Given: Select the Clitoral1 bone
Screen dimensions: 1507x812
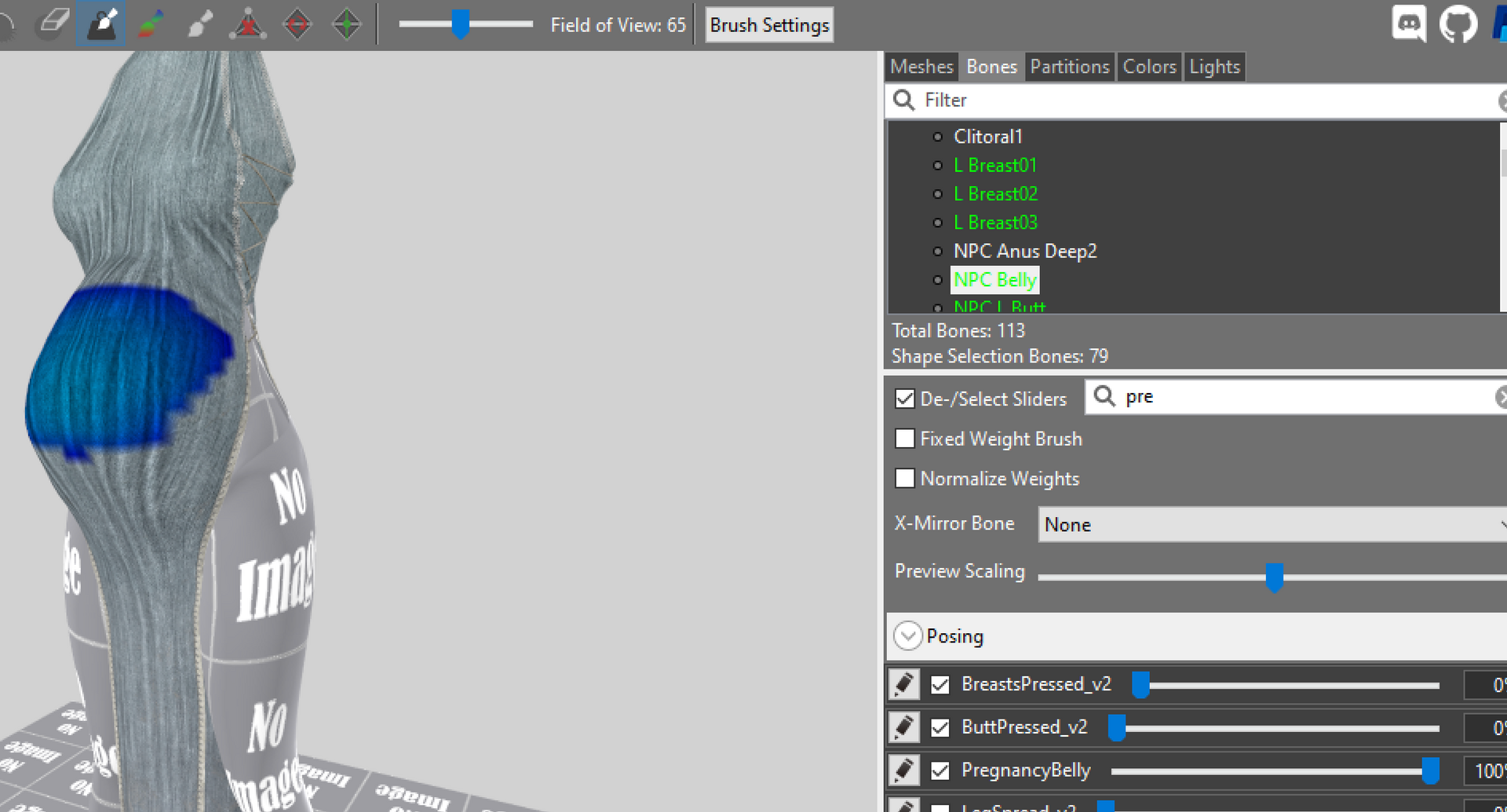Looking at the screenshot, I should coord(987,137).
